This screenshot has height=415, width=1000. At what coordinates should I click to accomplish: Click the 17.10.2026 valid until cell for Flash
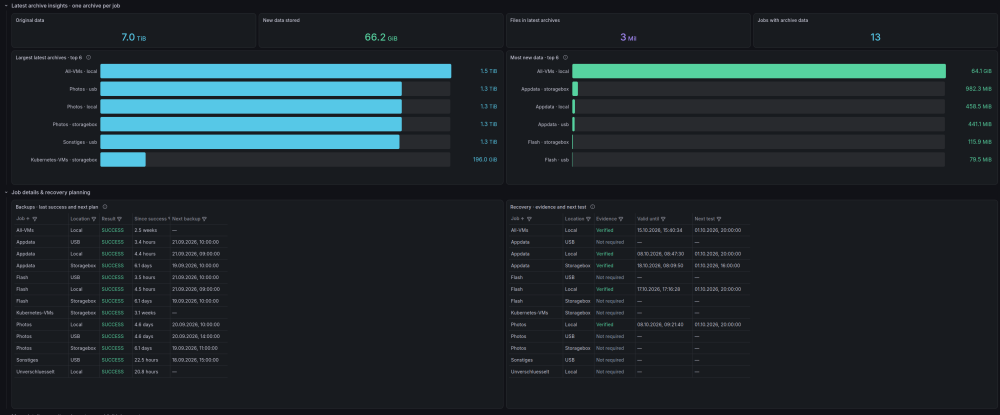point(663,289)
